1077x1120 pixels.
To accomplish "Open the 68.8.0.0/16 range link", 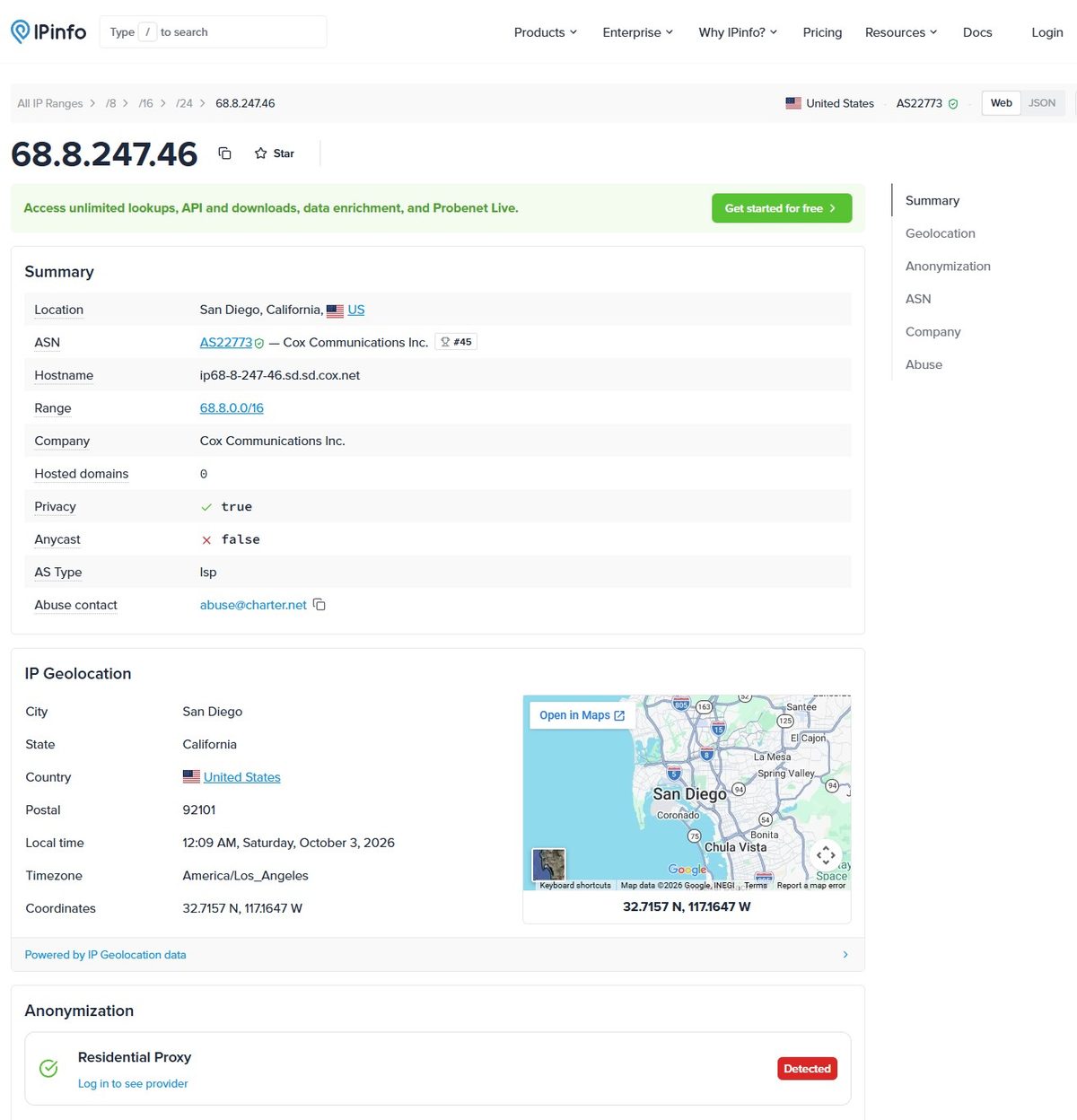I will pos(232,408).
